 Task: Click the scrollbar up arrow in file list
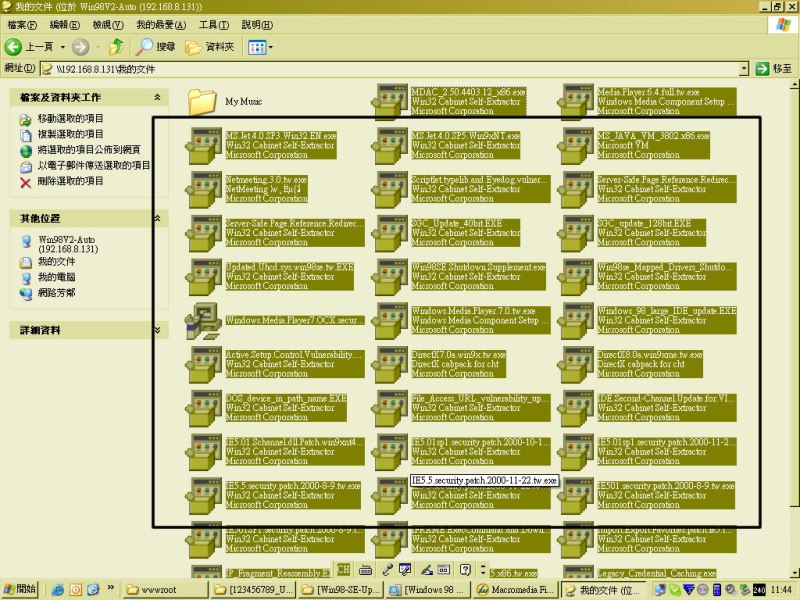tap(795, 84)
